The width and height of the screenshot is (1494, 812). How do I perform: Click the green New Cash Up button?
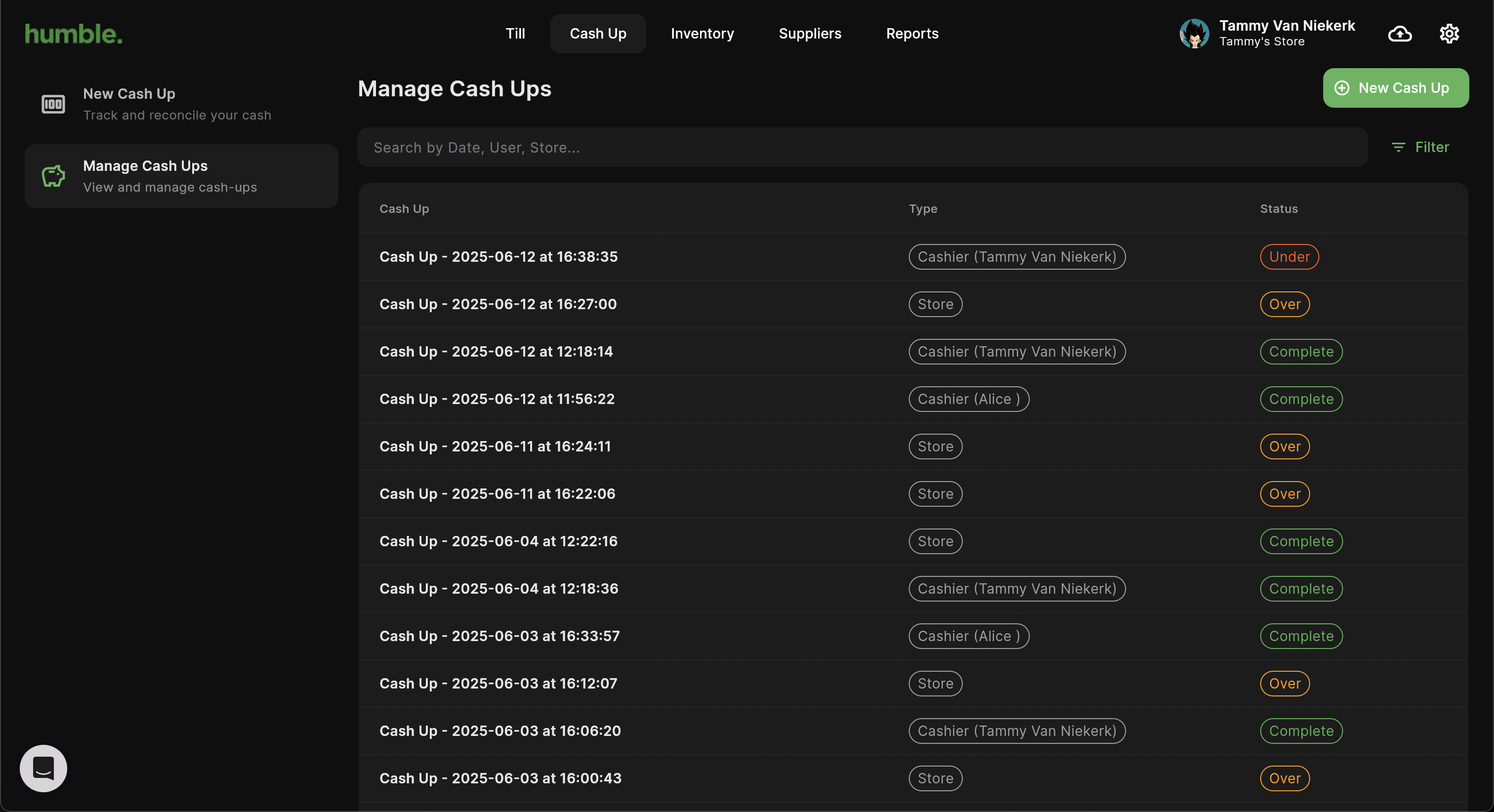coord(1395,88)
